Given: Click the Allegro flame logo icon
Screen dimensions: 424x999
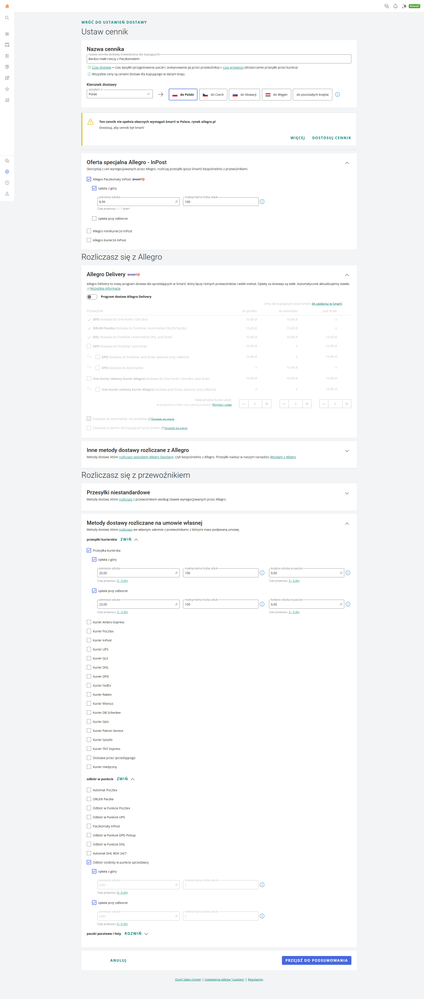Looking at the screenshot, I should 6,5.
